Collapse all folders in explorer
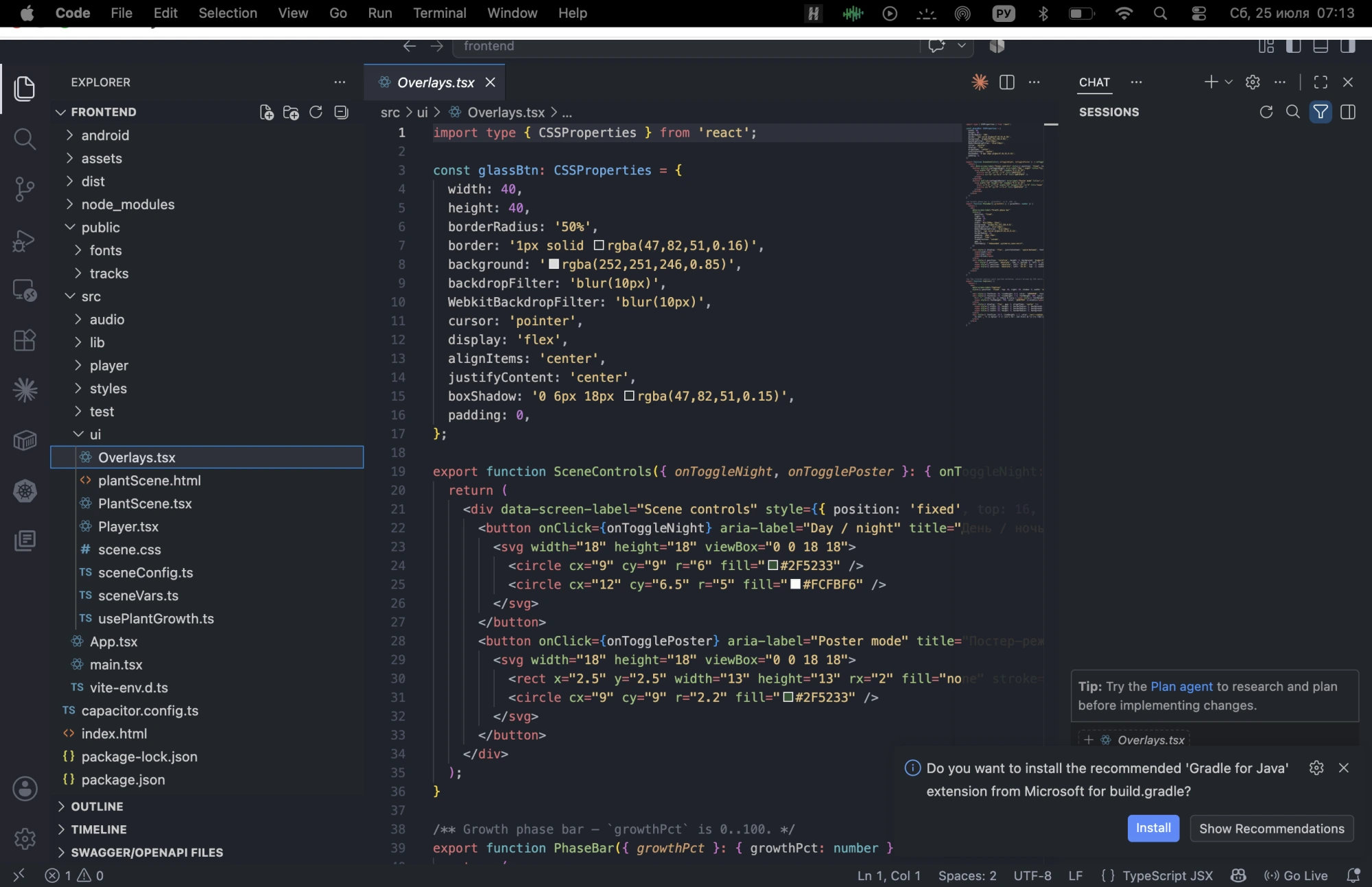The width and height of the screenshot is (1372, 887). point(341,112)
